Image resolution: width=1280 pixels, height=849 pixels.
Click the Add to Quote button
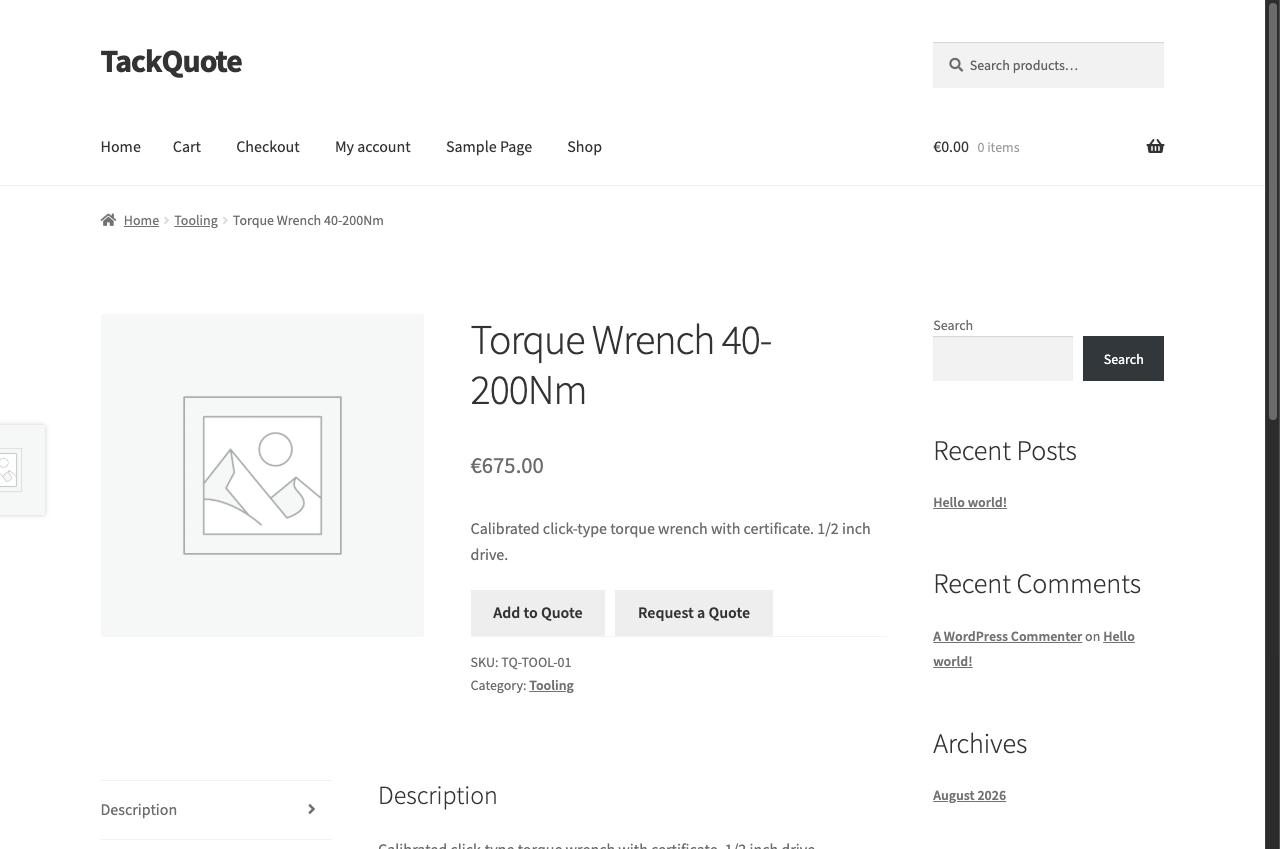point(538,613)
